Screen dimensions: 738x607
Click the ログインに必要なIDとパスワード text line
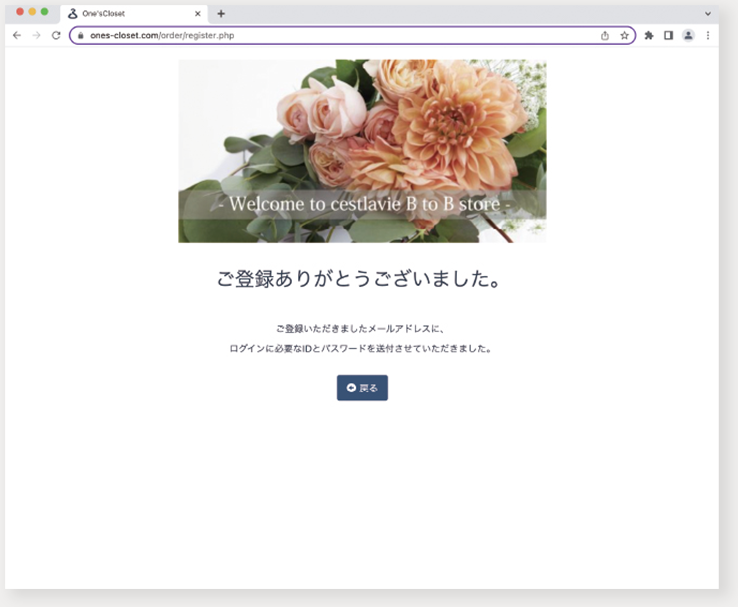[x=361, y=349]
